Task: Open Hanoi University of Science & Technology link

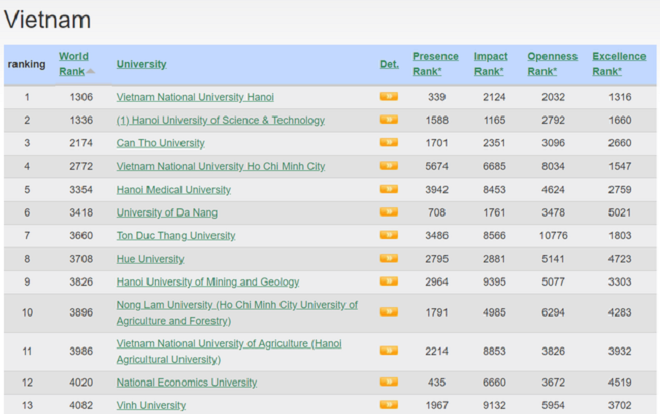Action: coord(220,120)
